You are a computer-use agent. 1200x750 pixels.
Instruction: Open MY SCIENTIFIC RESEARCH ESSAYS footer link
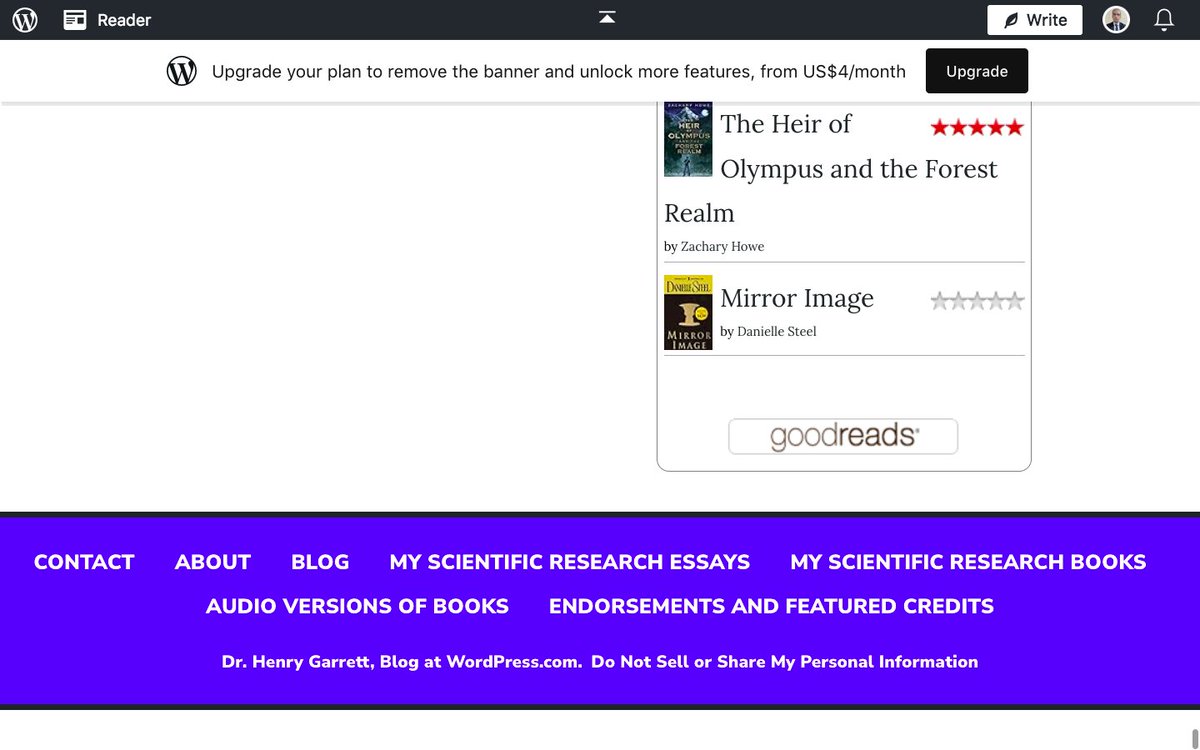(570, 562)
